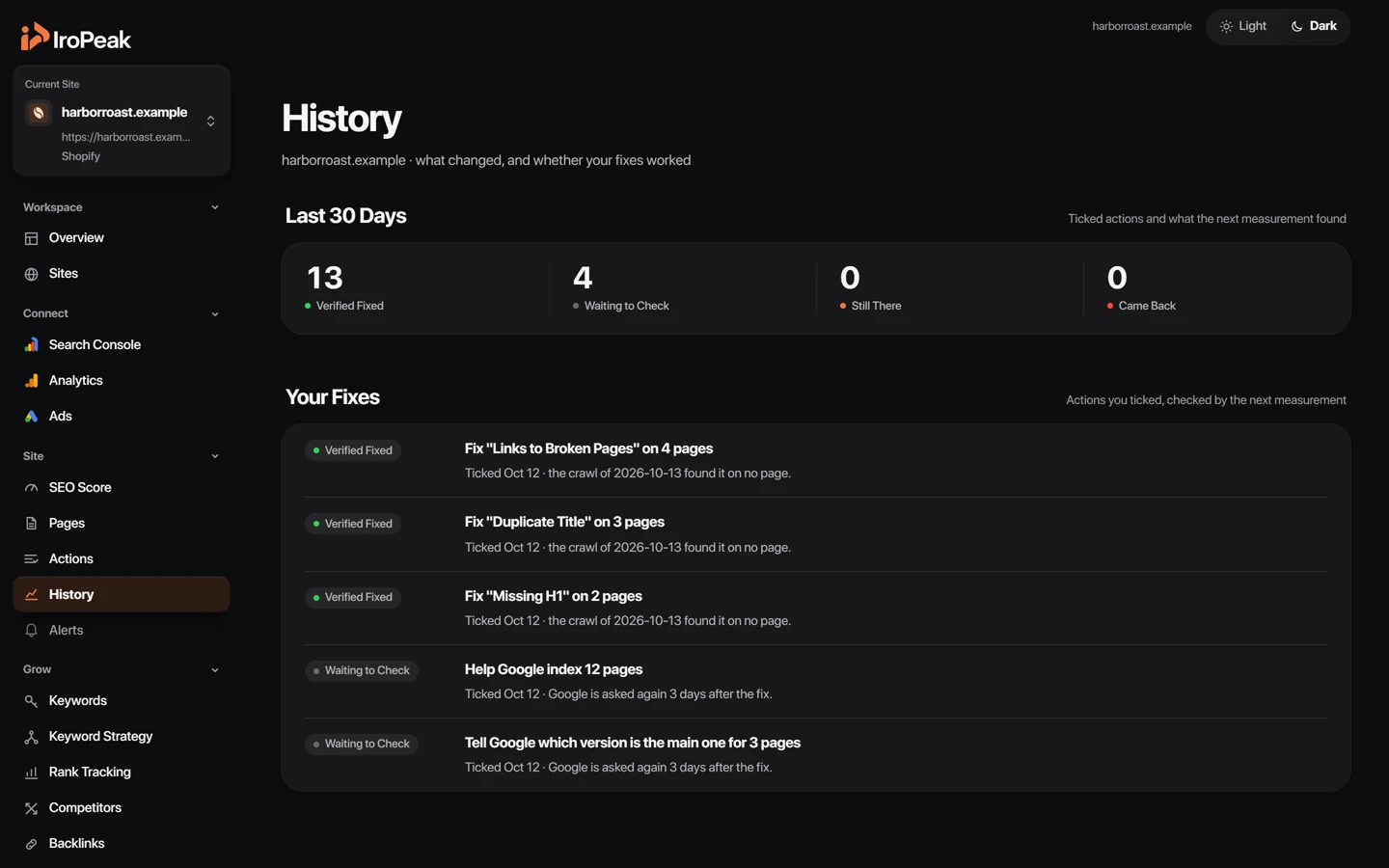Click Verified Fixed badge on Duplicate Title row
The height and width of the screenshot is (868, 1389).
coord(353,524)
